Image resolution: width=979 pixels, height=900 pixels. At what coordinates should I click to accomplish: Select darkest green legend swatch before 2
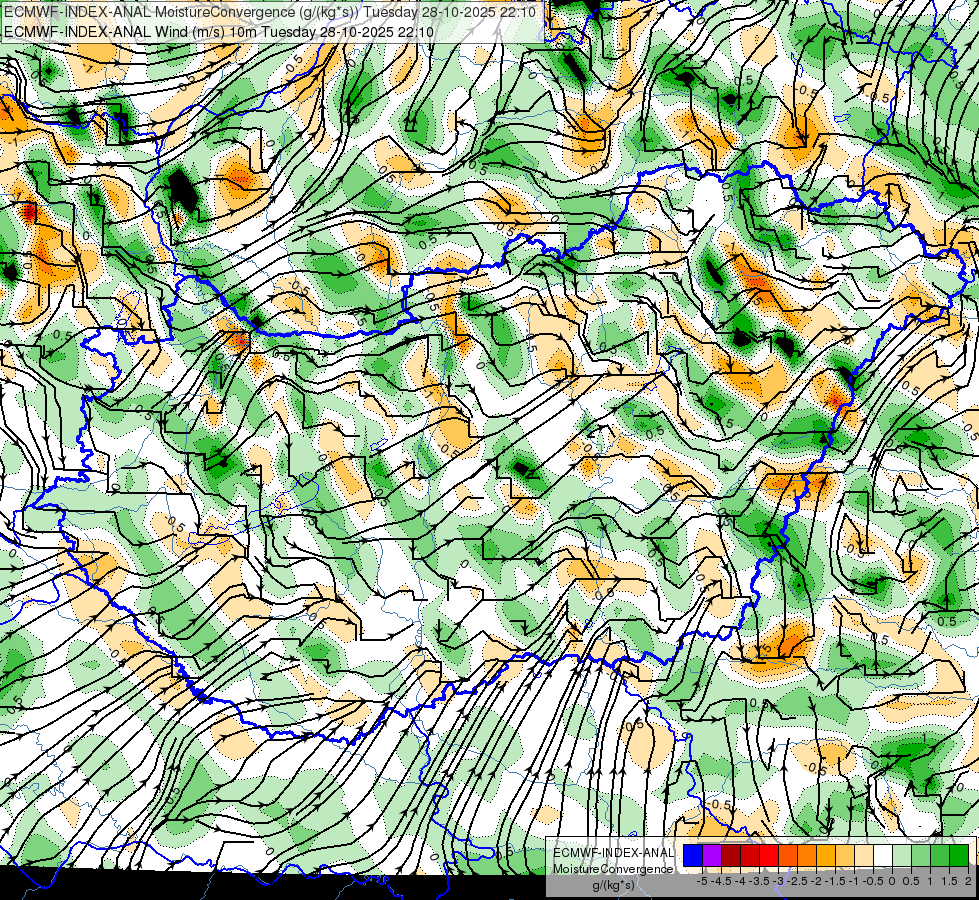tap(959, 856)
